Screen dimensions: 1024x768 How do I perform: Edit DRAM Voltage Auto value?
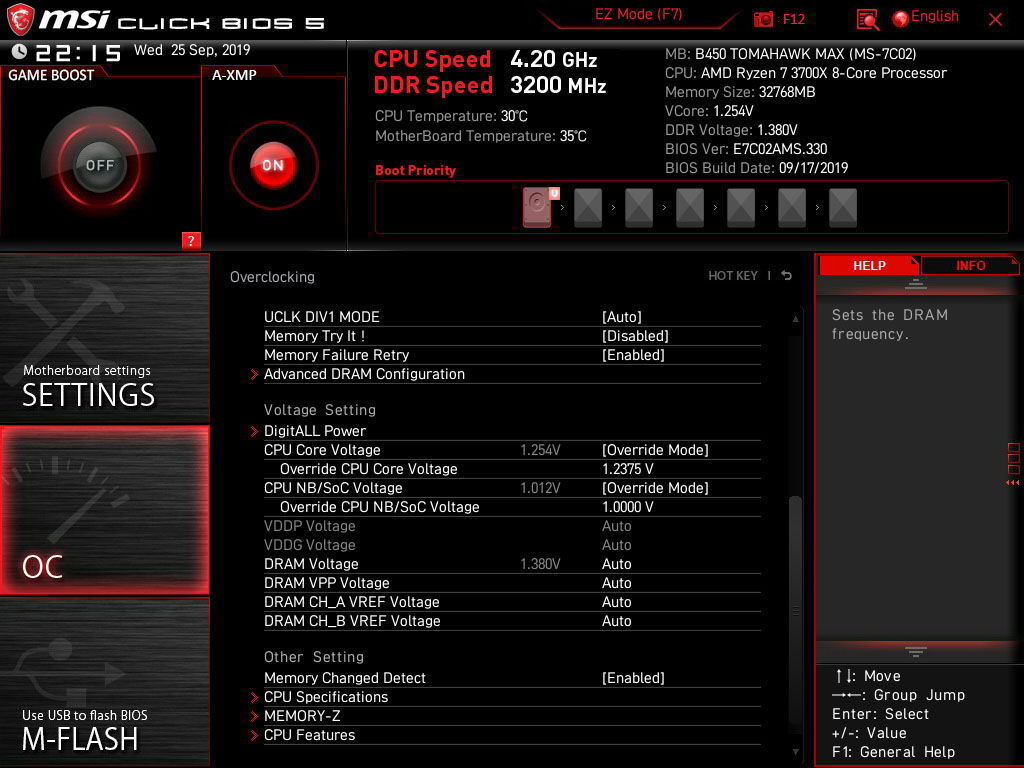point(616,564)
